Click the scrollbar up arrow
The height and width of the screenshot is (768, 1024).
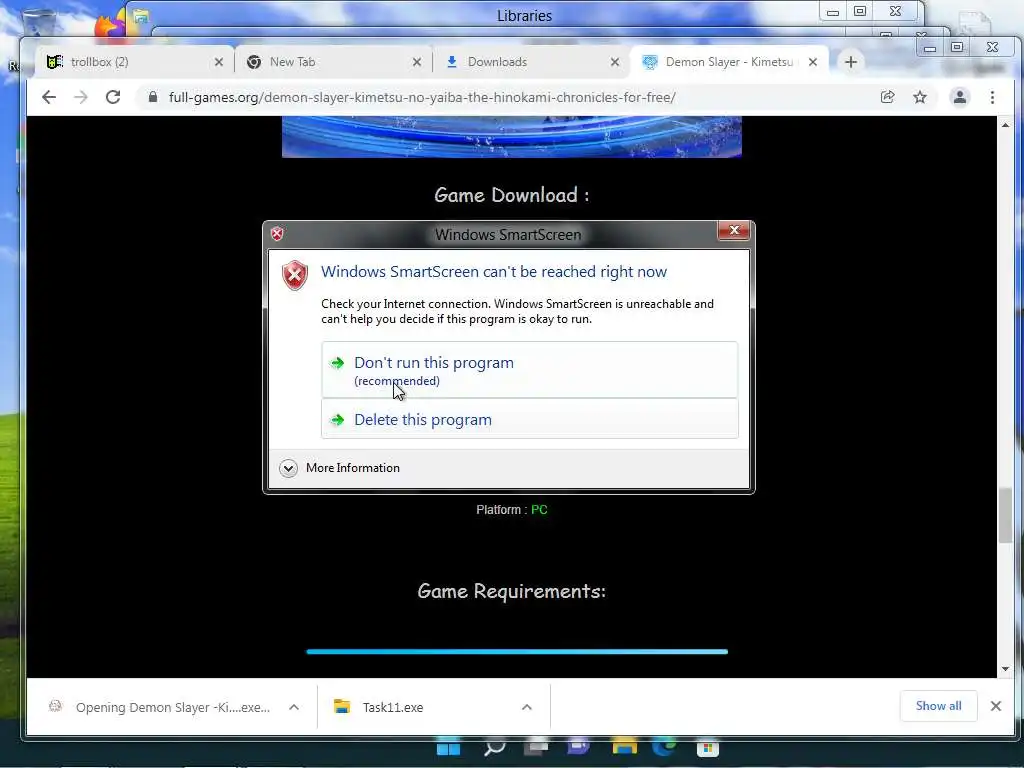pos(1005,125)
